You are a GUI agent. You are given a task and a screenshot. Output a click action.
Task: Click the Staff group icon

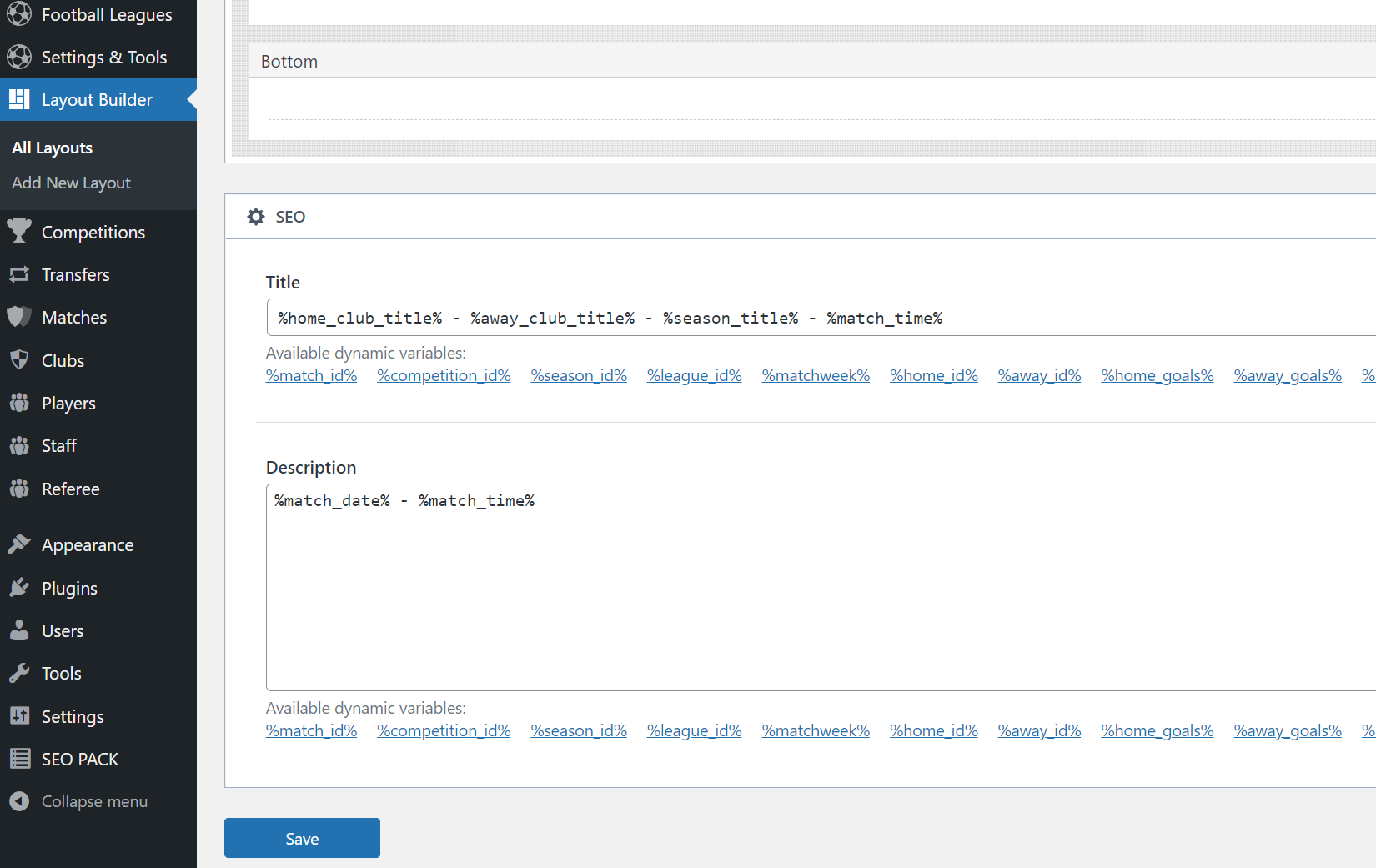coord(19,445)
